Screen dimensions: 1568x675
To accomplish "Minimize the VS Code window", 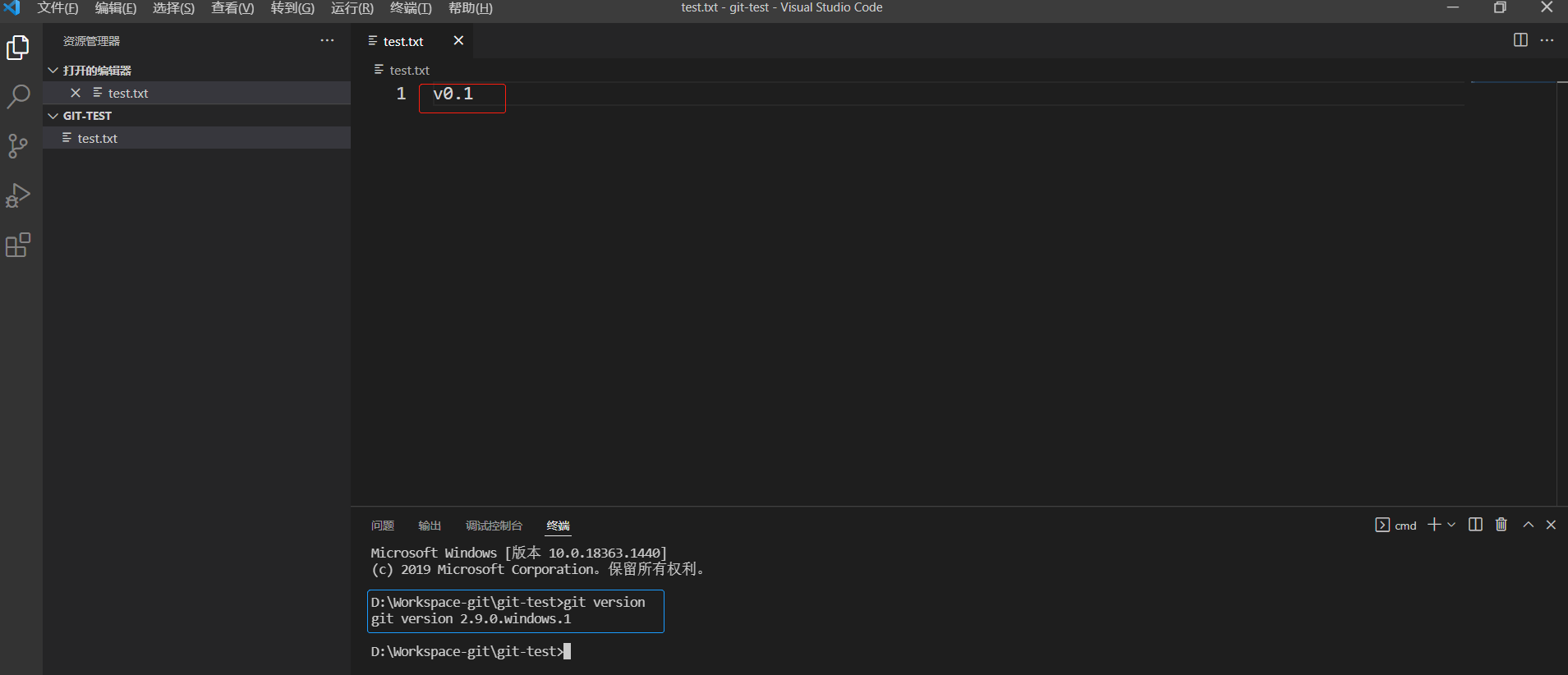I will pos(1453,8).
